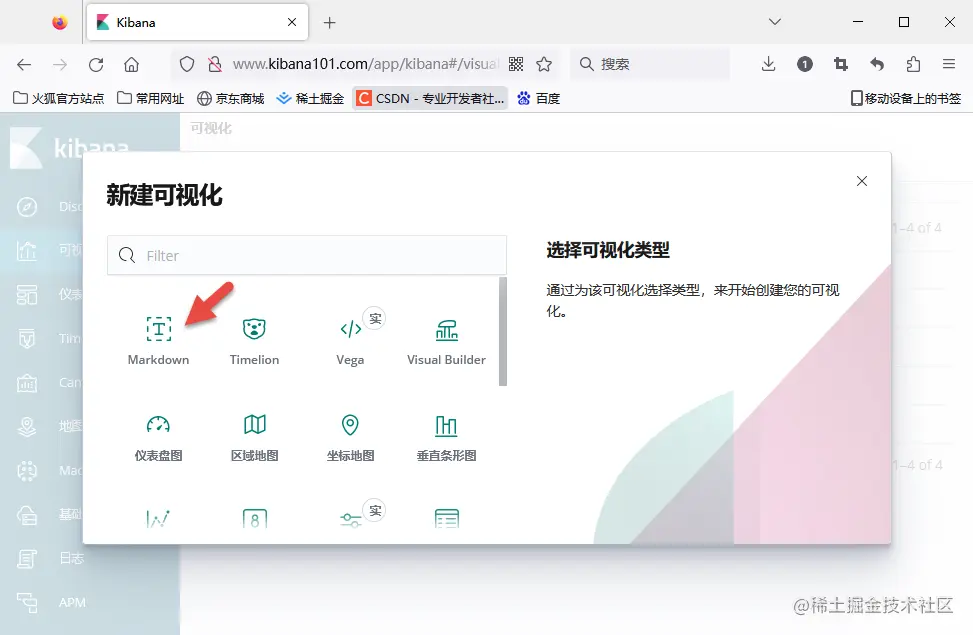Open the browser downloads panel
973x635 pixels.
pos(768,64)
